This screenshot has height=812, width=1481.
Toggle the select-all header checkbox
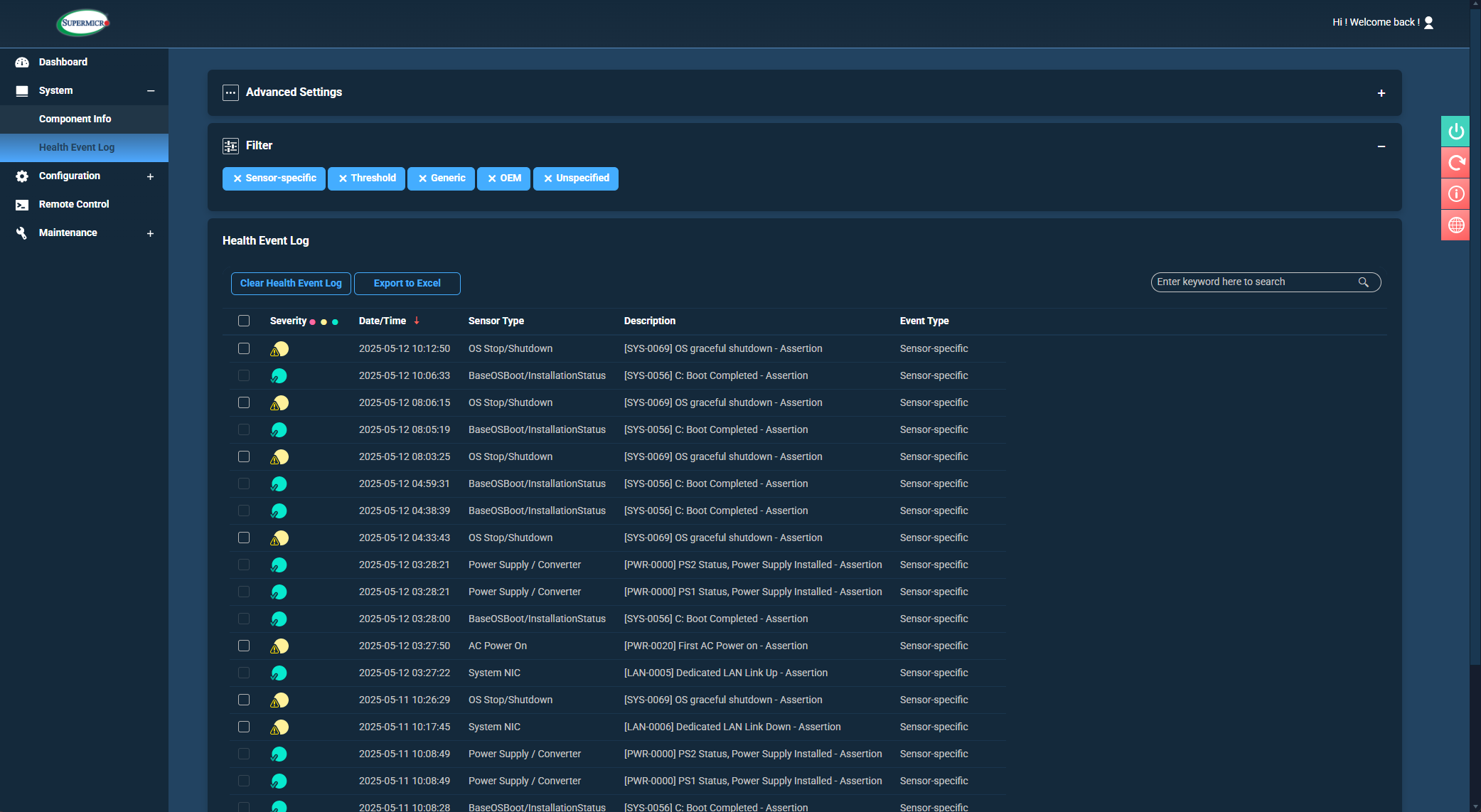(x=244, y=321)
